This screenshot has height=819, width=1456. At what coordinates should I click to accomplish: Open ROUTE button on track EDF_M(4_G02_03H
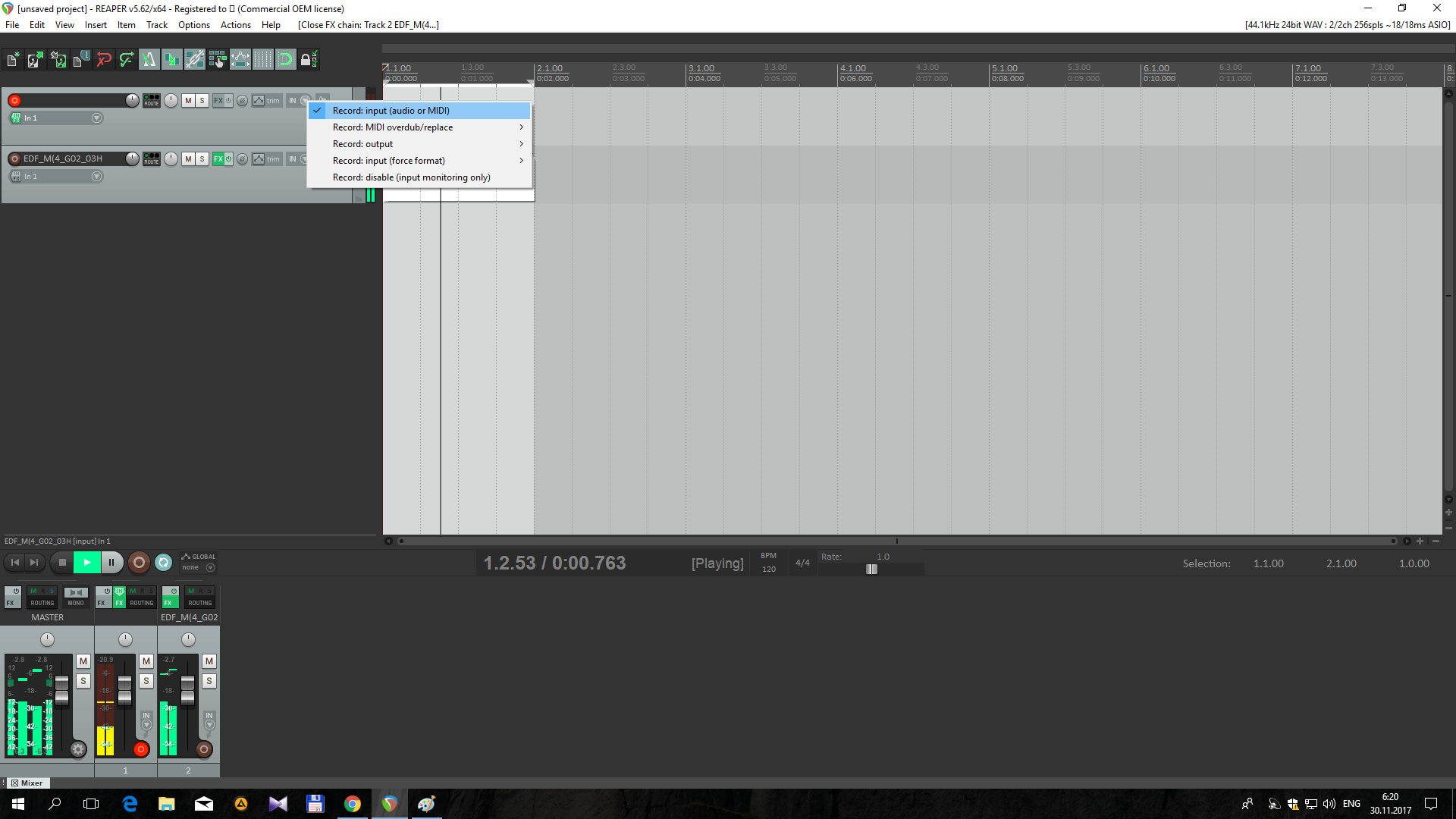click(x=152, y=158)
